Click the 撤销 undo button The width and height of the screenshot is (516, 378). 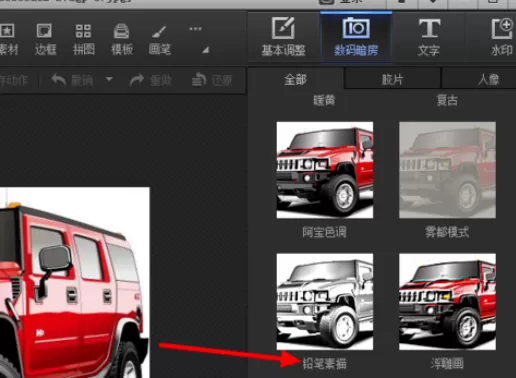click(x=72, y=80)
